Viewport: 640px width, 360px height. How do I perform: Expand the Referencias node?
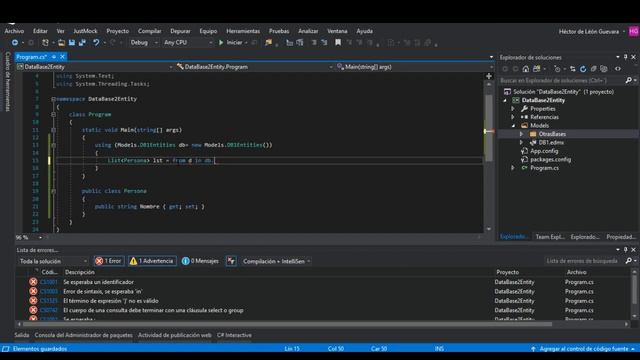513,117
